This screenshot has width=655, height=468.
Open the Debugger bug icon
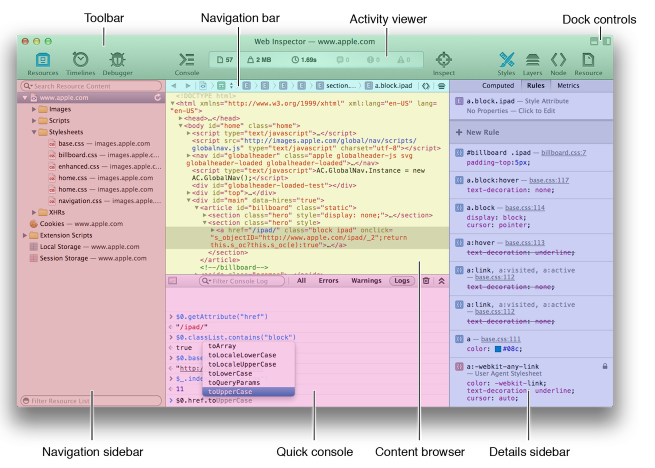[x=117, y=60]
